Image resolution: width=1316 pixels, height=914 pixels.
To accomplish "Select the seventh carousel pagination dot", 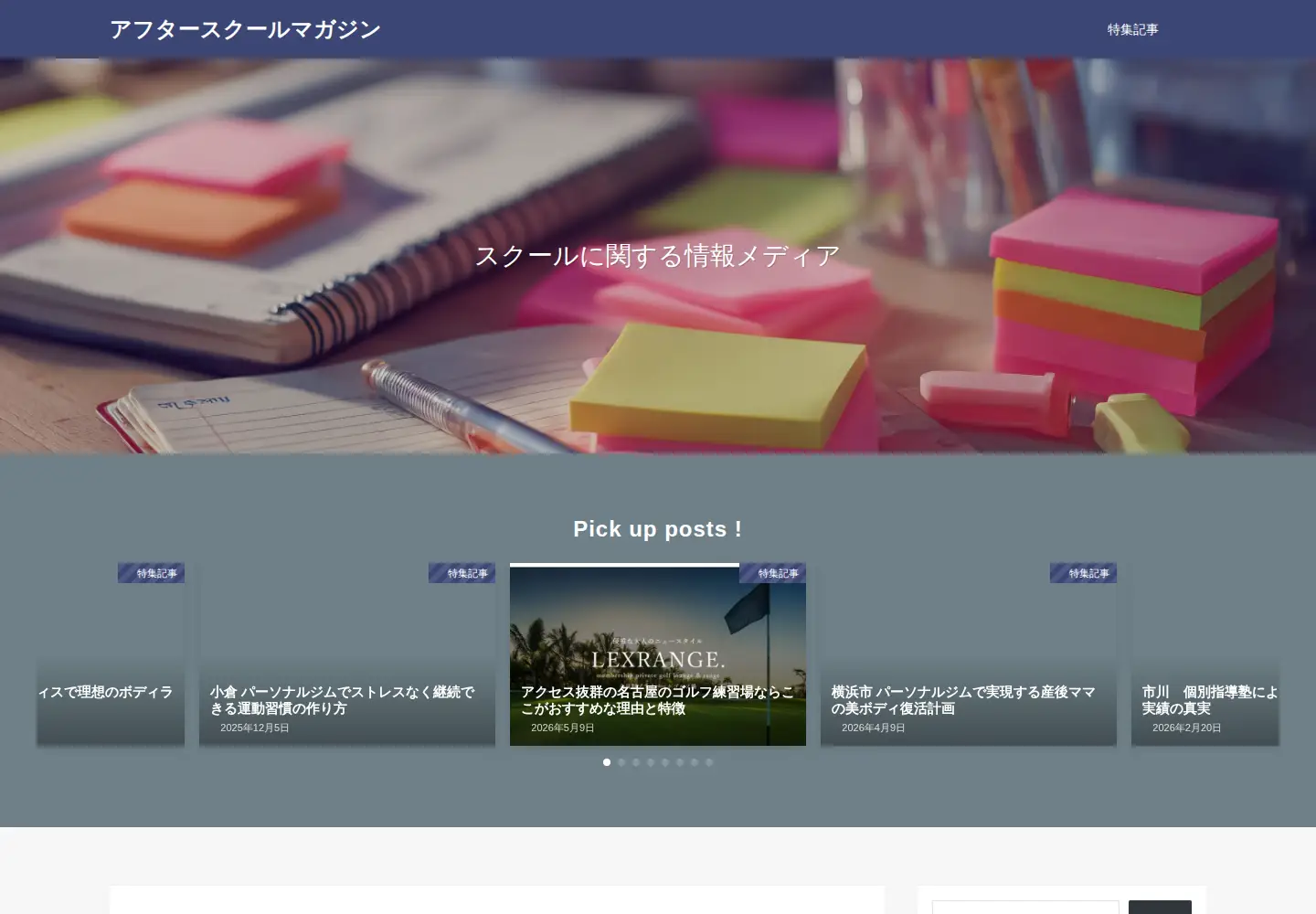I will (695, 762).
